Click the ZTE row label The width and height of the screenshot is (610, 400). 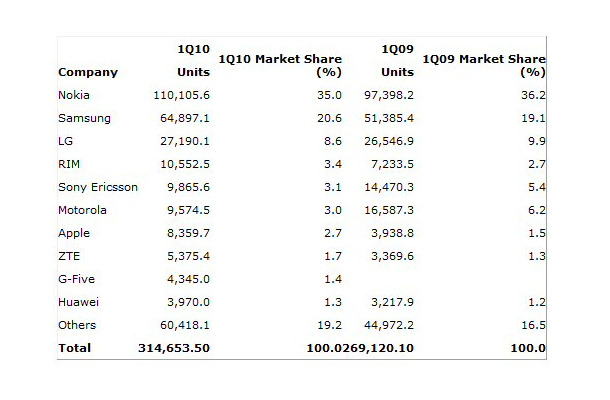[69, 256]
